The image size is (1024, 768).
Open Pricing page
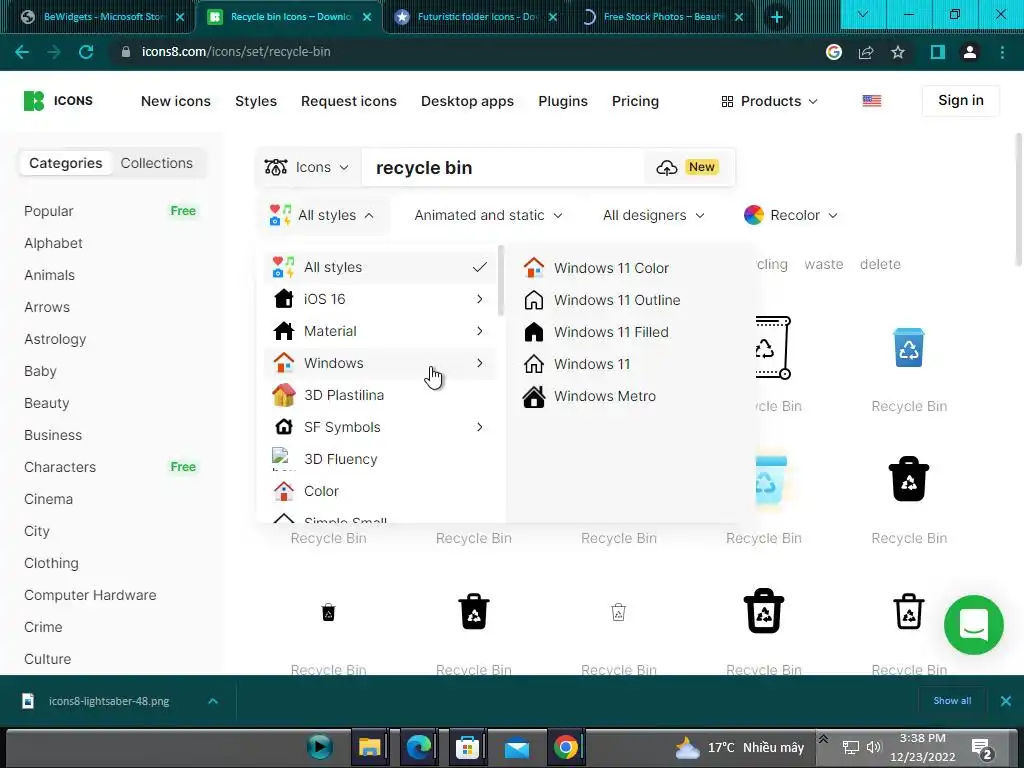635,101
